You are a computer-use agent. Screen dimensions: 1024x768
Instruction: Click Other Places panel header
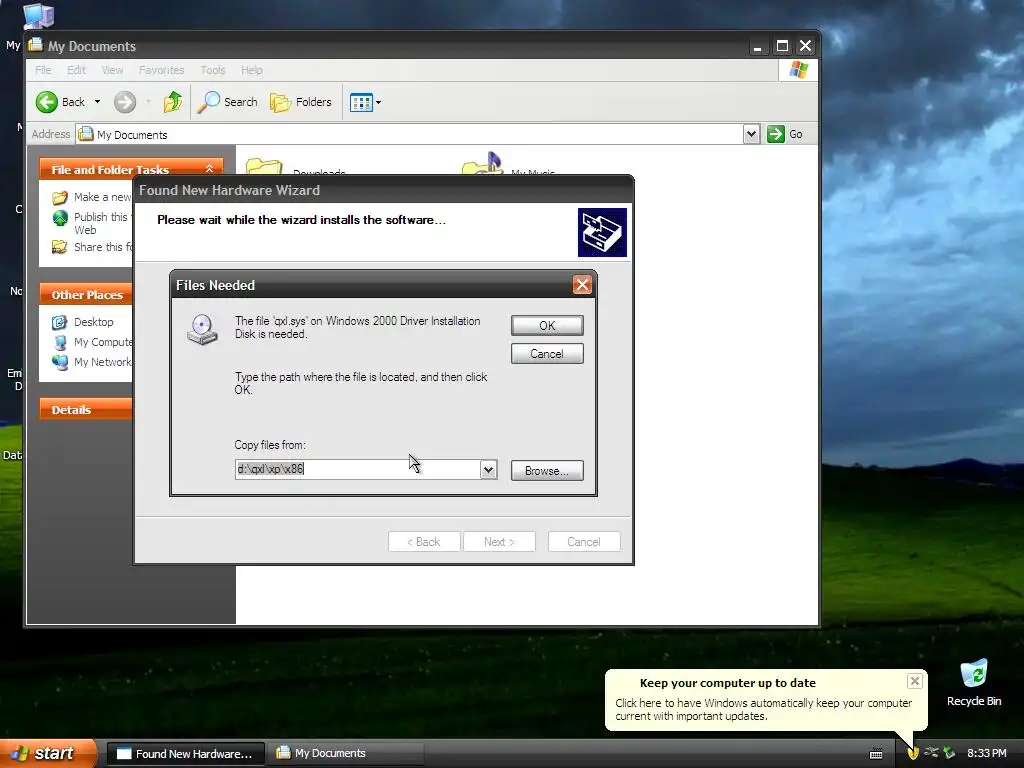[86, 295]
